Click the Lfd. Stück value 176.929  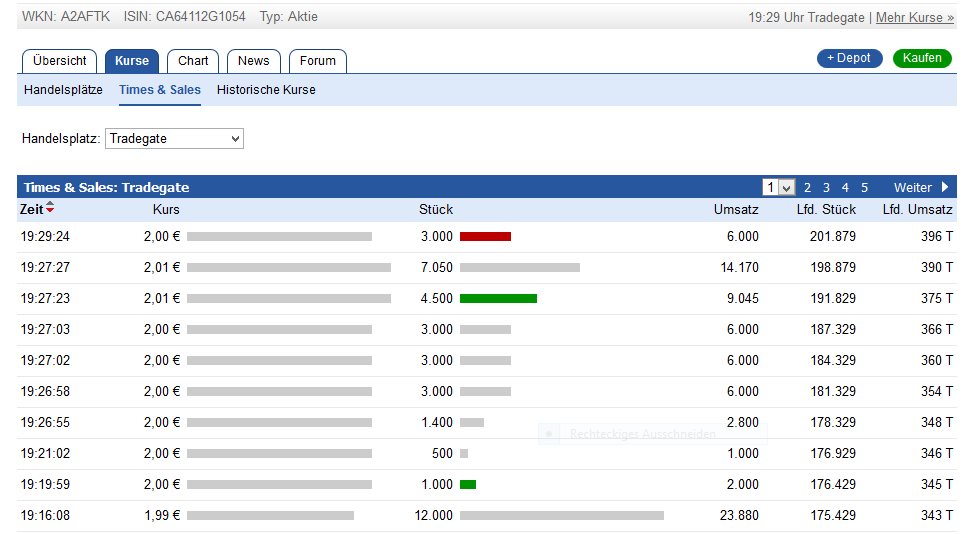833,454
